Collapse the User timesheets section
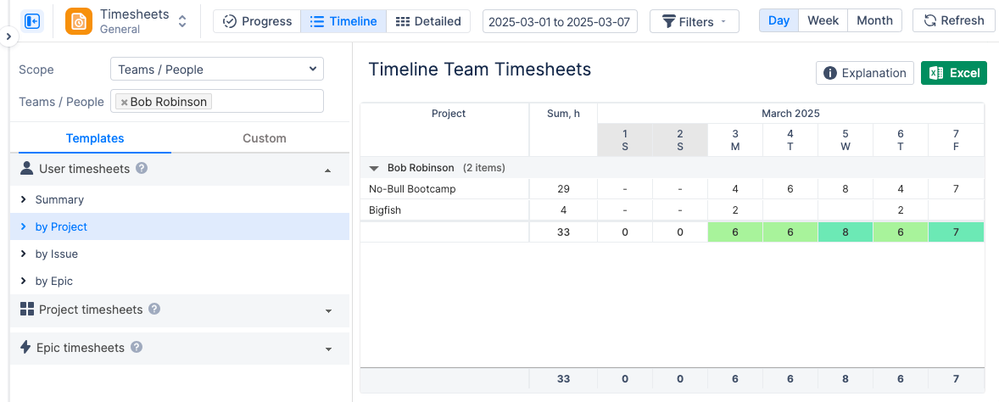 coord(327,170)
